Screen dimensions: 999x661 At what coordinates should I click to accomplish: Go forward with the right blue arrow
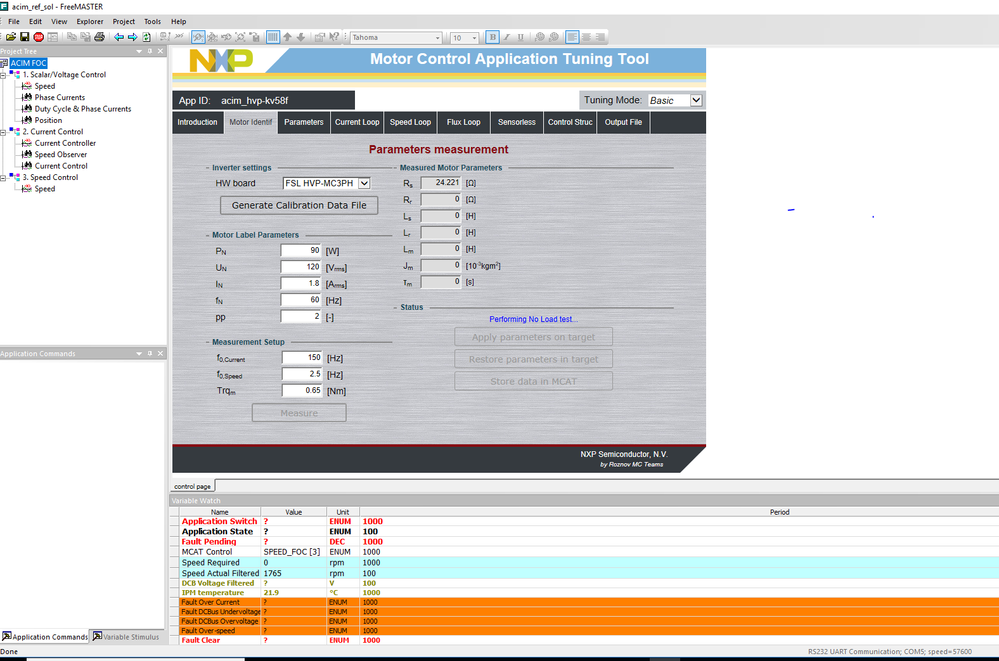pos(133,37)
